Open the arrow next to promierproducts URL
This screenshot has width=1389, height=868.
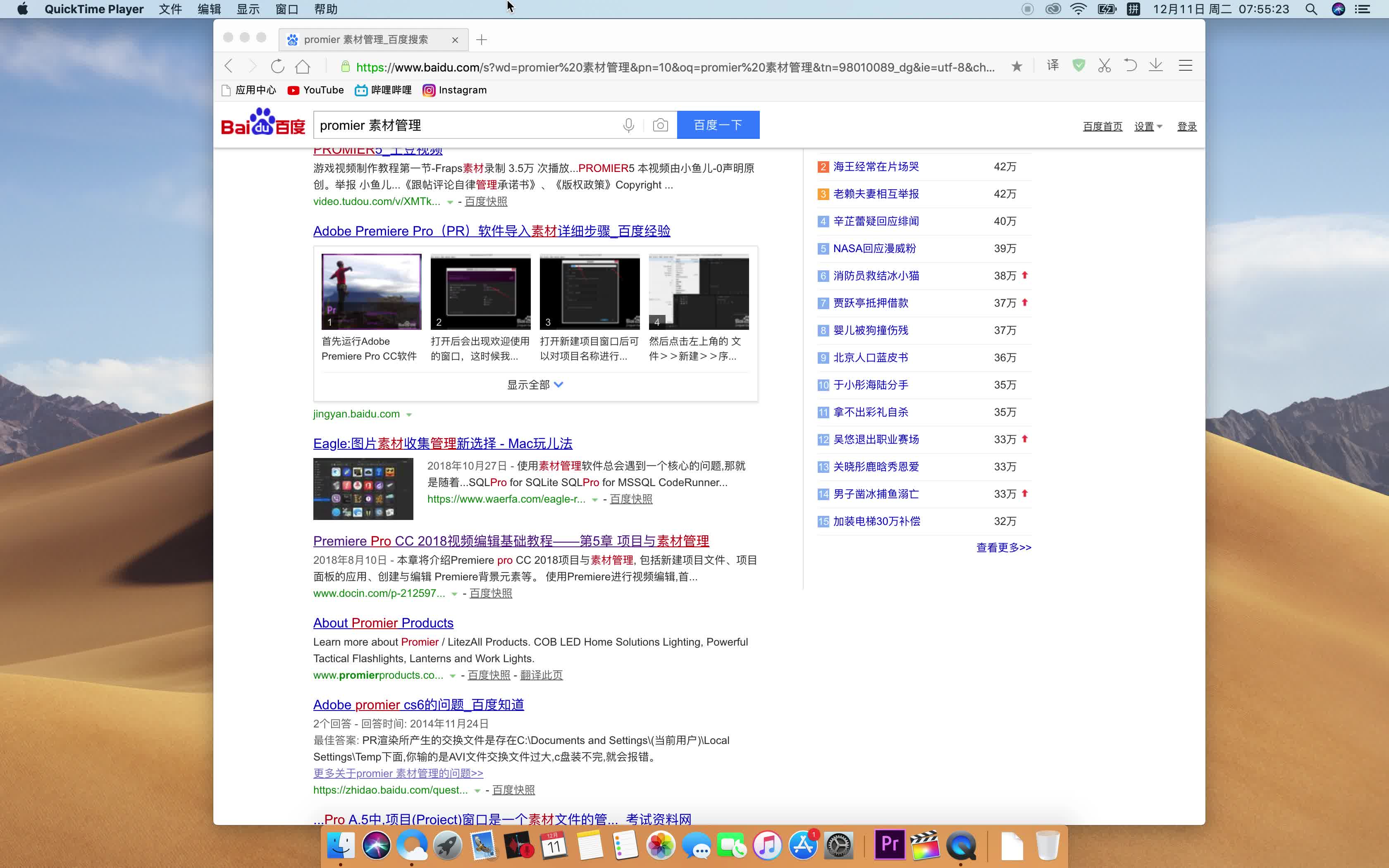click(452, 676)
